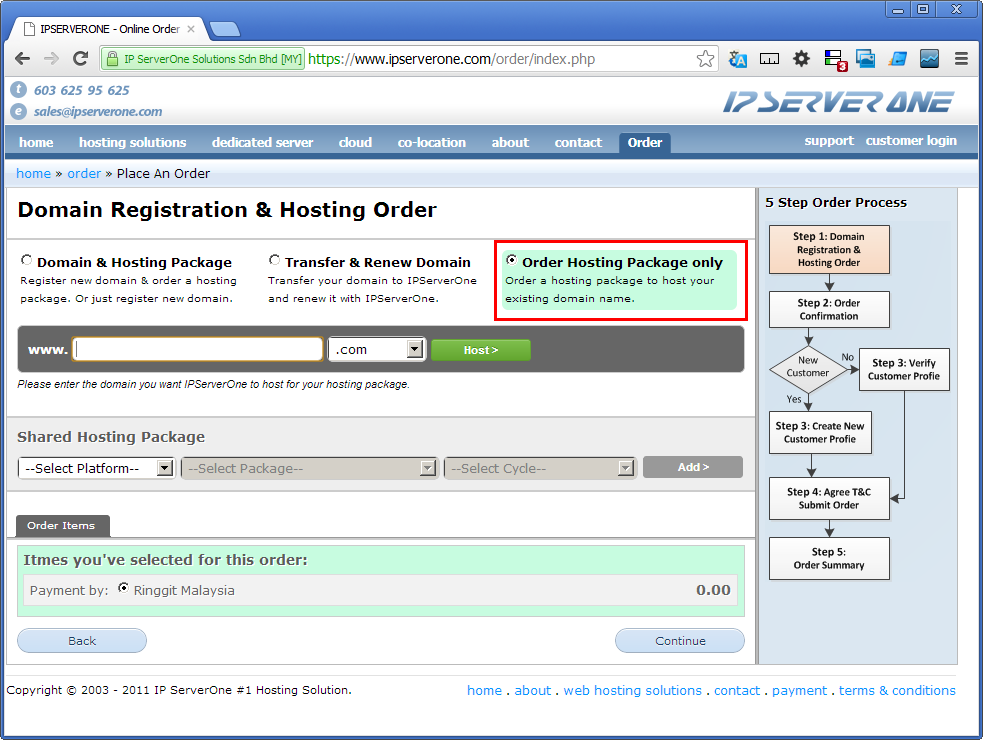Click the Back button
This screenshot has width=983, height=740.
click(82, 641)
